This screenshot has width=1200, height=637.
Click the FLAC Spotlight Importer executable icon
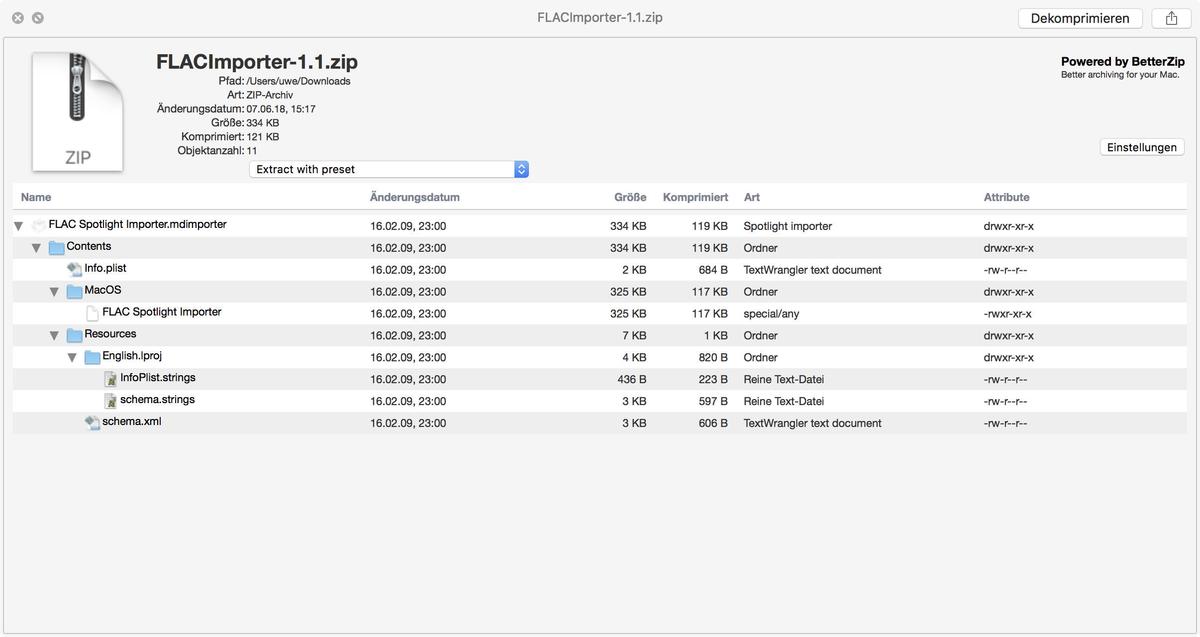[x=92, y=313]
